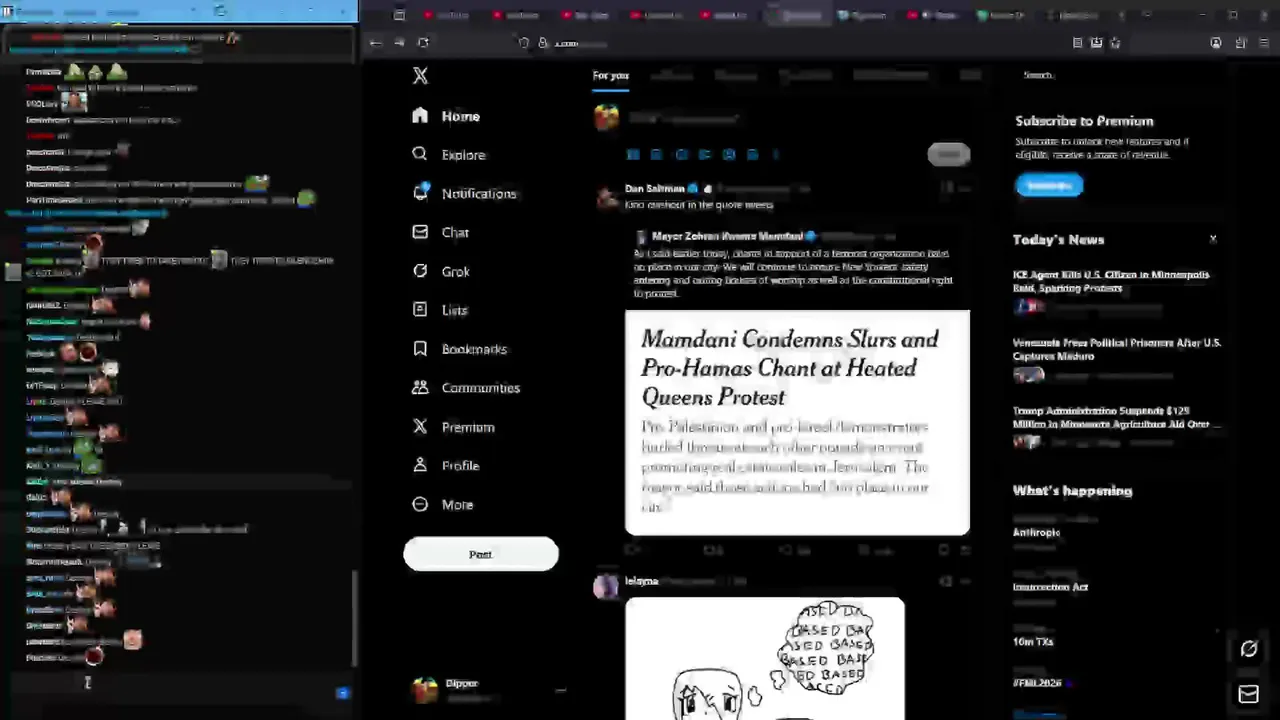Image resolution: width=1280 pixels, height=720 pixels.
Task: Open Lists in the sidebar
Action: 440,310
